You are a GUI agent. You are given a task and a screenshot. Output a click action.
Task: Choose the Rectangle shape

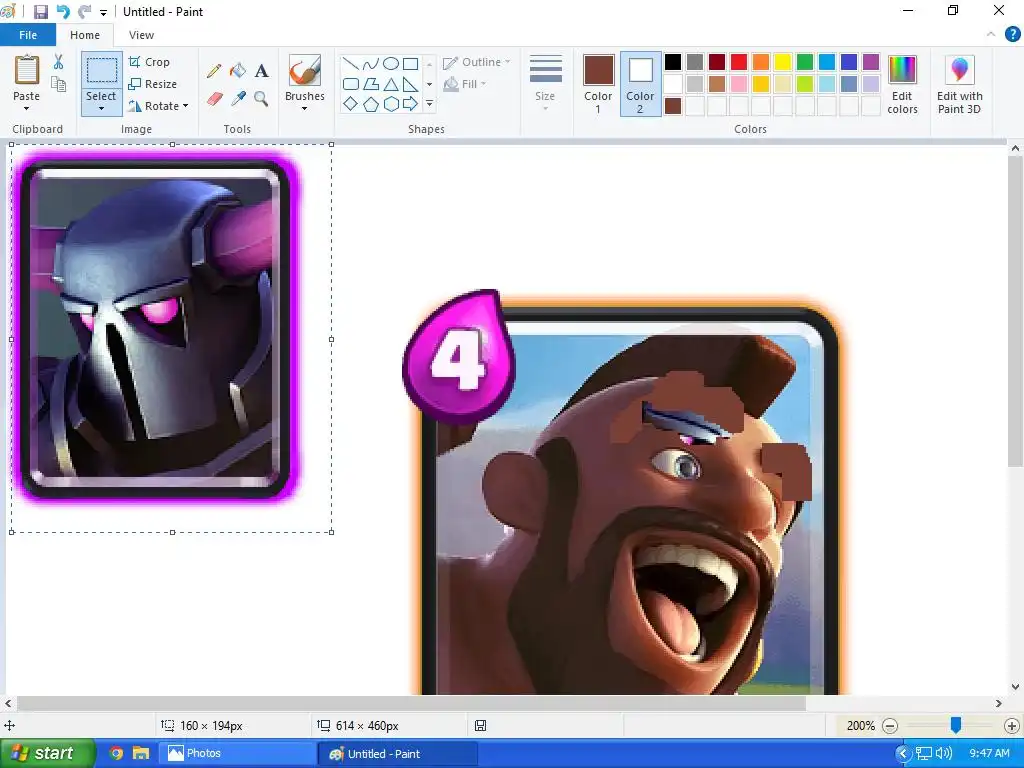click(x=410, y=64)
